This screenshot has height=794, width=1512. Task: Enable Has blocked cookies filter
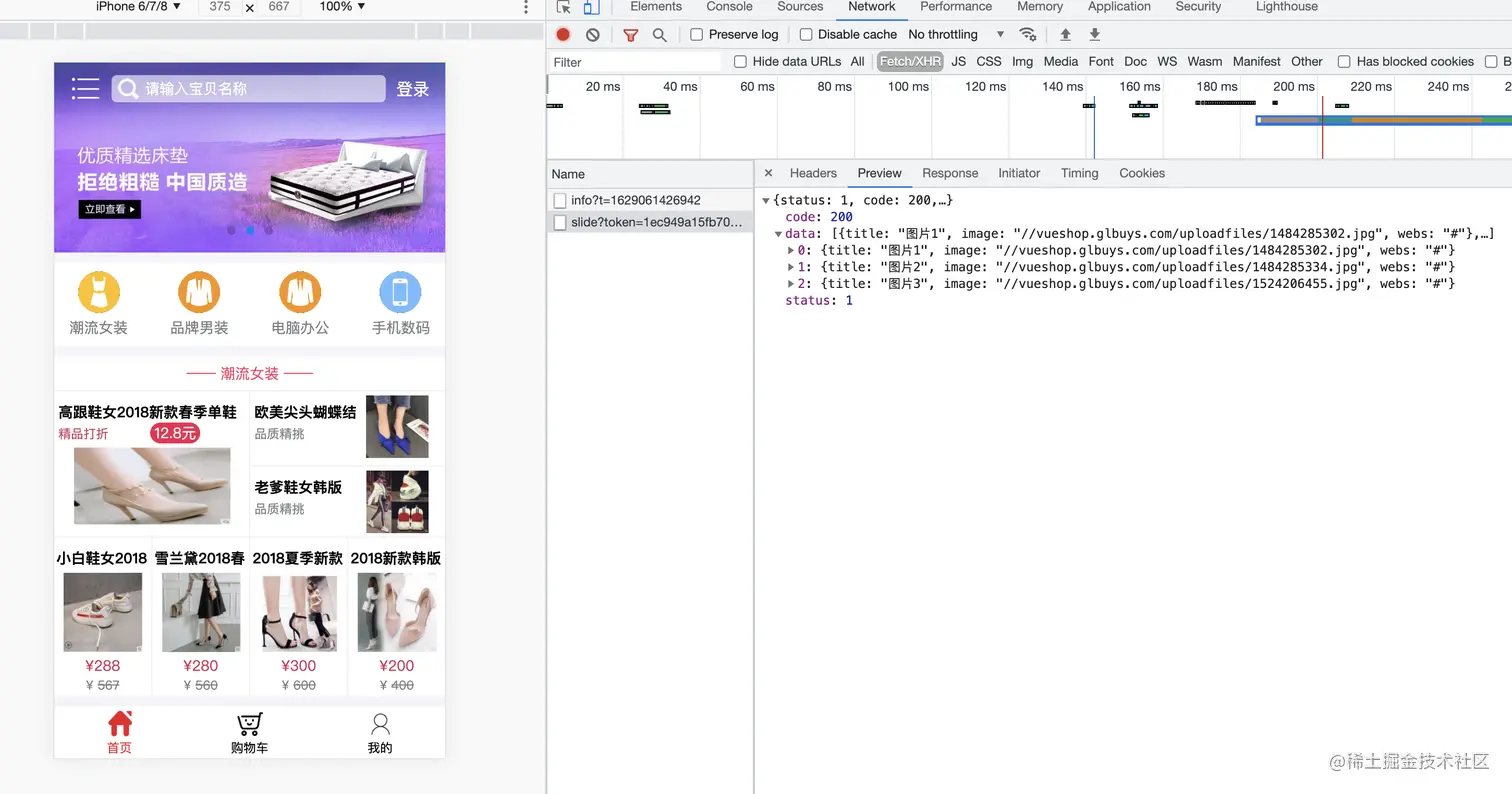[x=1344, y=61]
